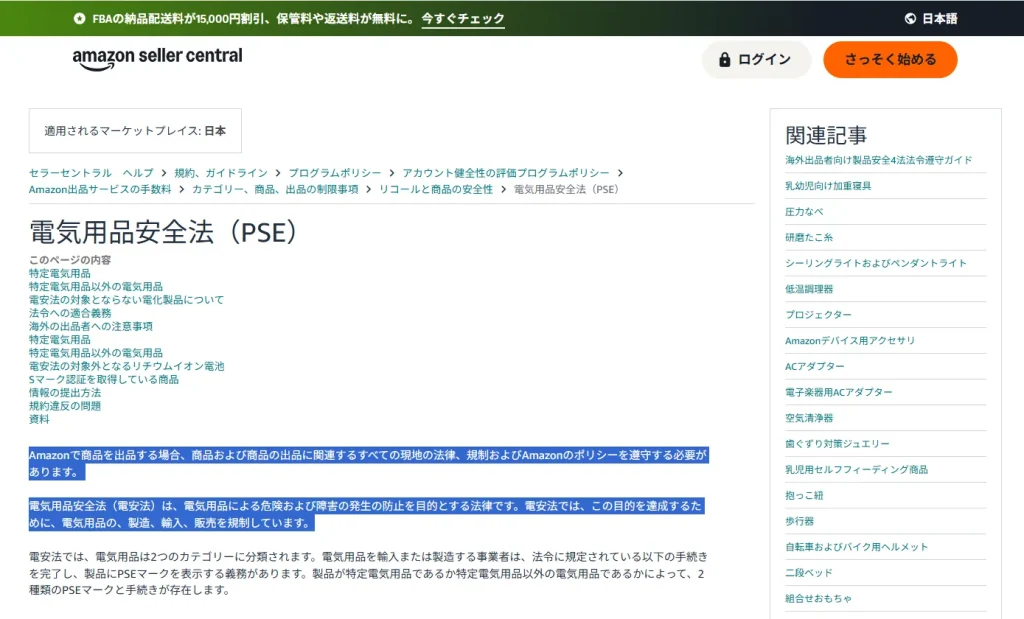Viewport: 1024px width, 619px height.
Task: Open the 日本語 language selector
Action: tap(931, 18)
